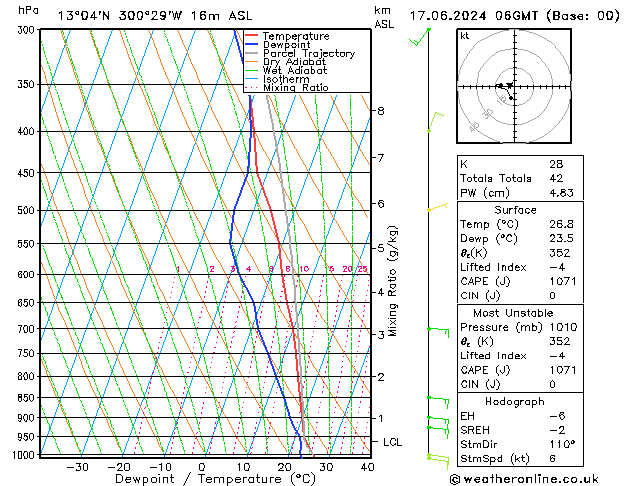Click the 'Mixing Ratio (g/kg)' vertical axis title
Screen dimensions: 629x486
pos(392,281)
